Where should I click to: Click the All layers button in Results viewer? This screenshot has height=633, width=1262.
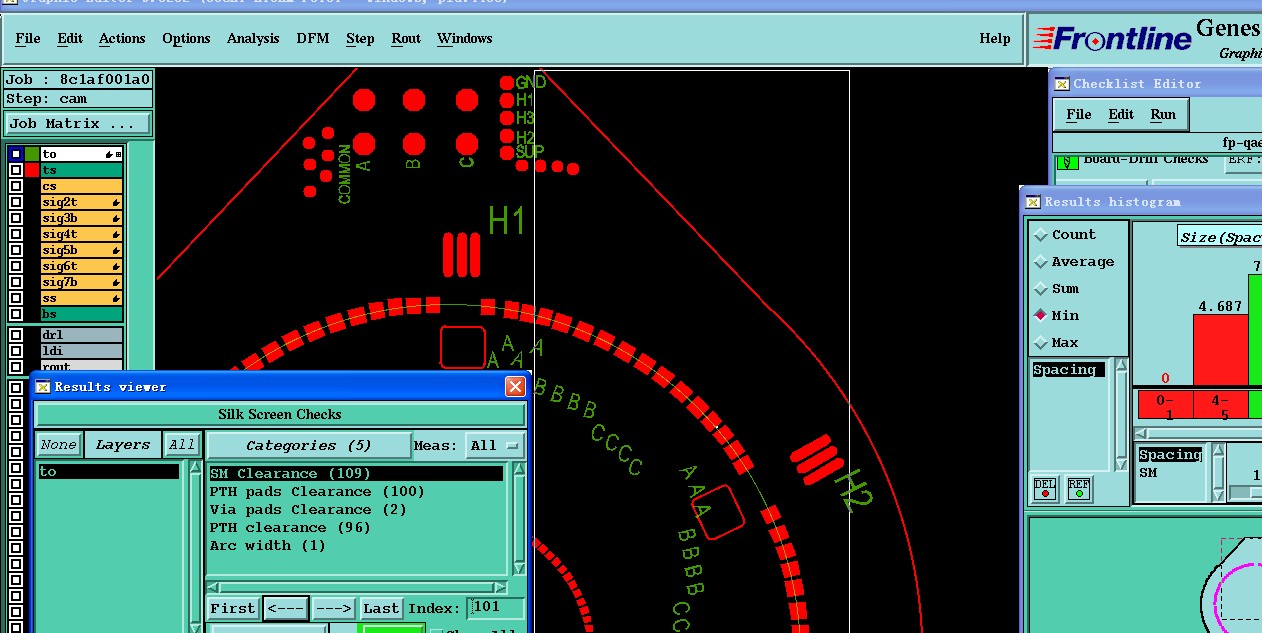[182, 445]
